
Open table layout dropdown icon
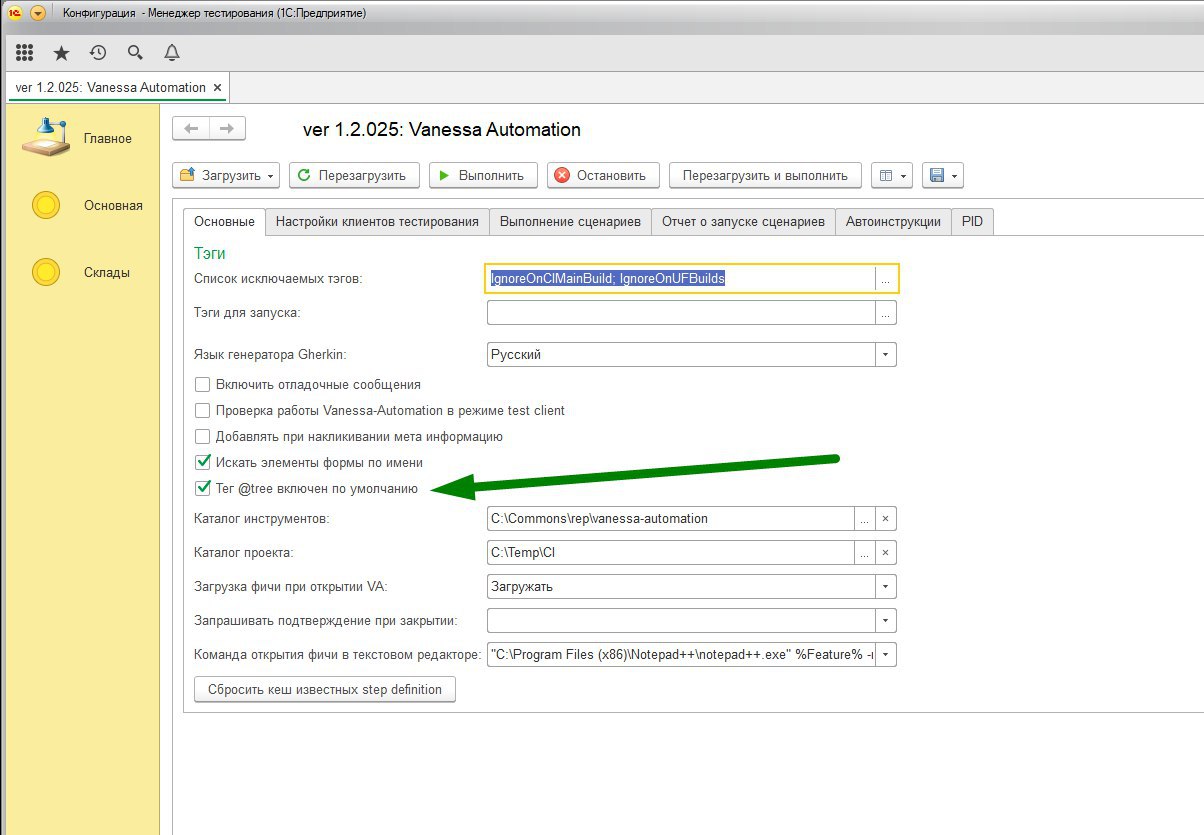891,175
